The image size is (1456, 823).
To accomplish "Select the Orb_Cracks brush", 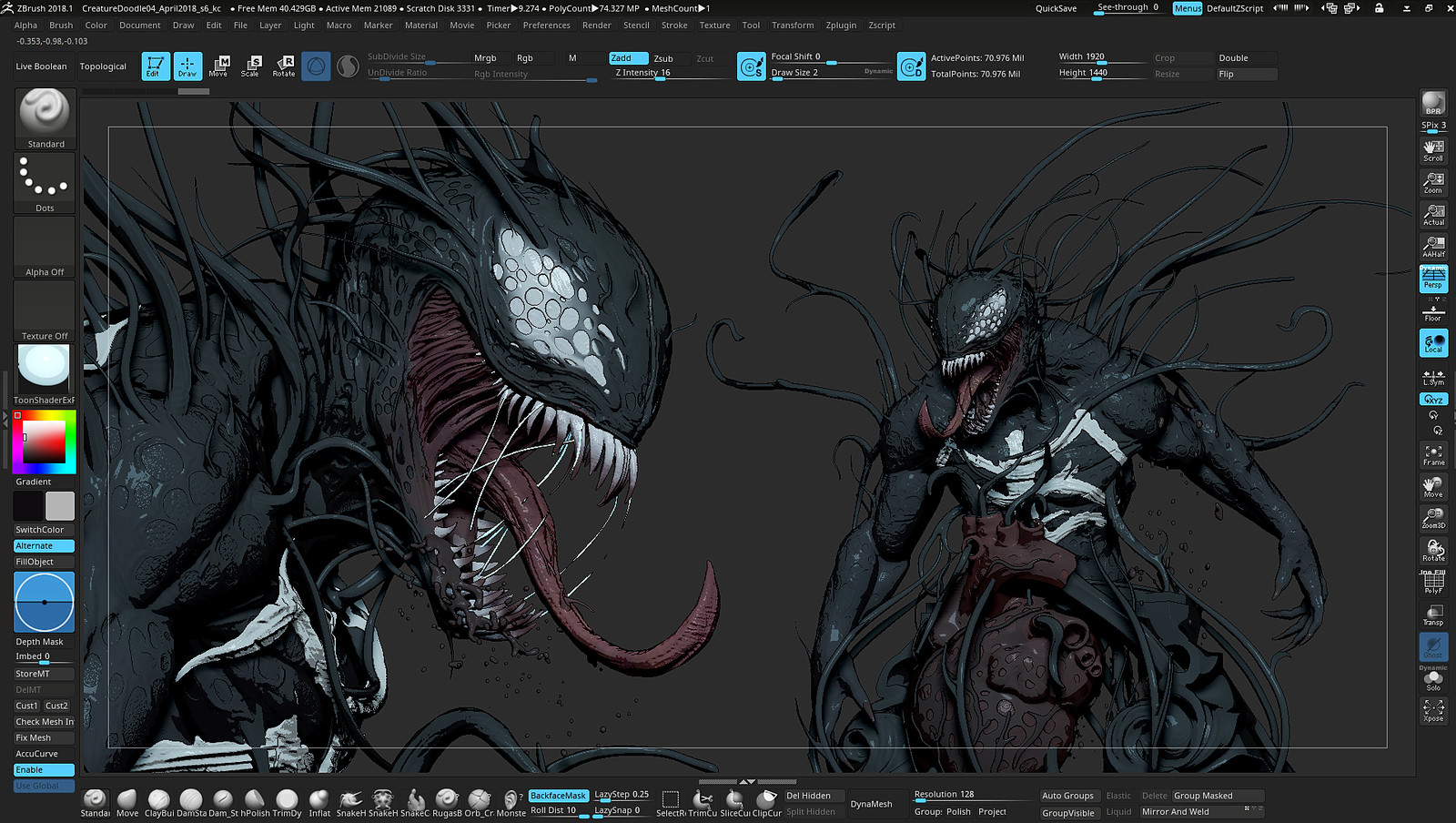I will 479,802.
